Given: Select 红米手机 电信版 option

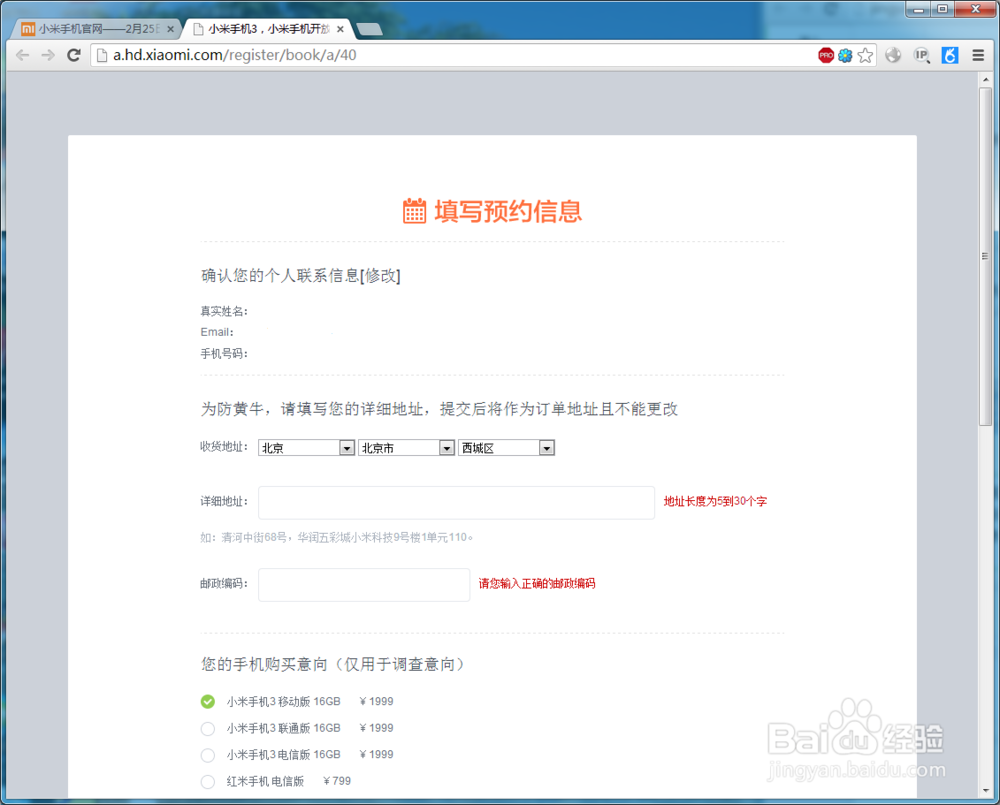Looking at the screenshot, I should click(208, 781).
